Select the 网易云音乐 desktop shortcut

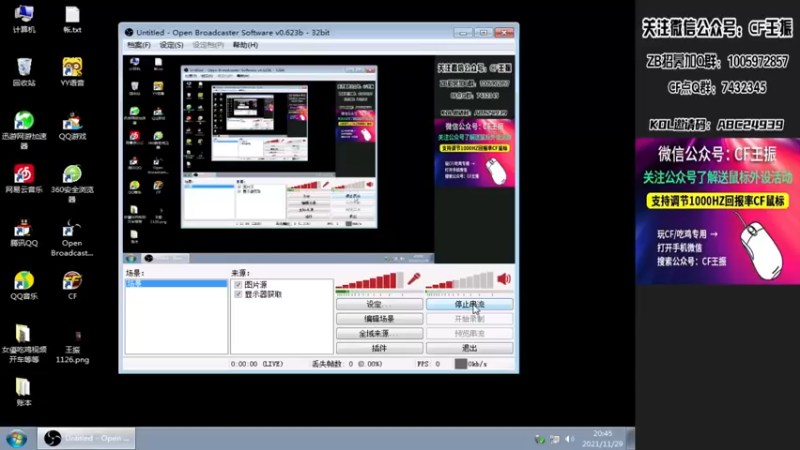click(x=24, y=179)
